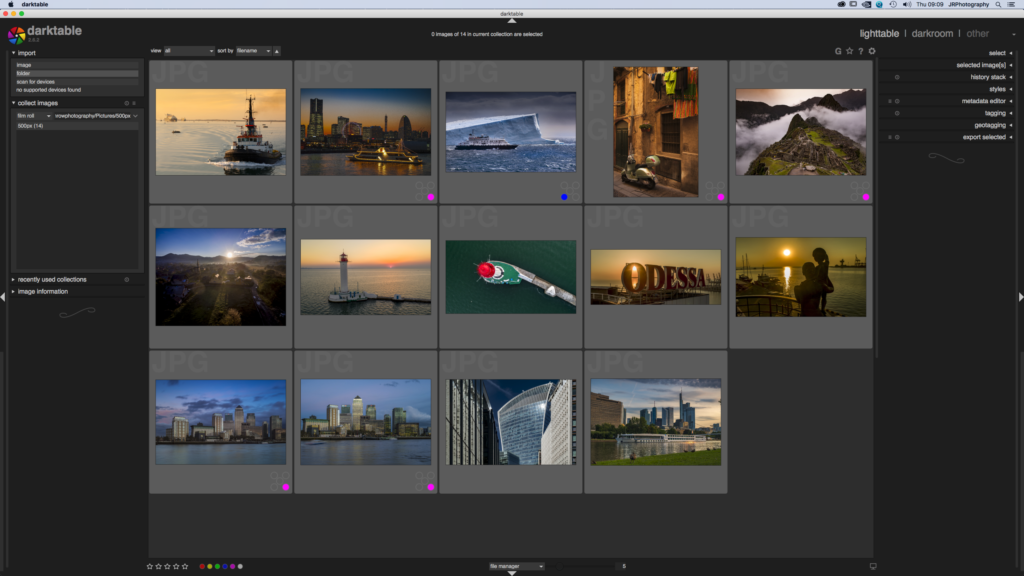Select the ODESSA sign thumbnail
The height and width of the screenshot is (576, 1024).
tap(656, 277)
